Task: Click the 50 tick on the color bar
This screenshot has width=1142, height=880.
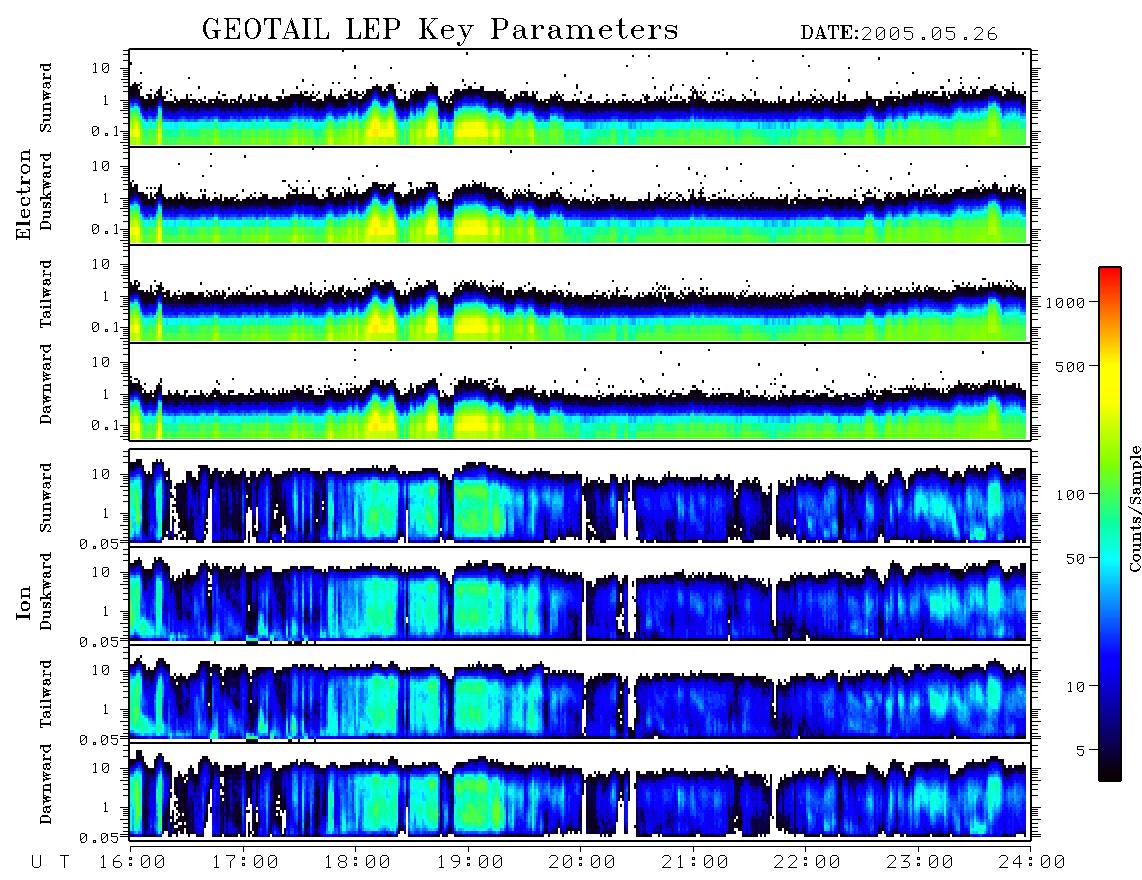Action: tap(1074, 559)
